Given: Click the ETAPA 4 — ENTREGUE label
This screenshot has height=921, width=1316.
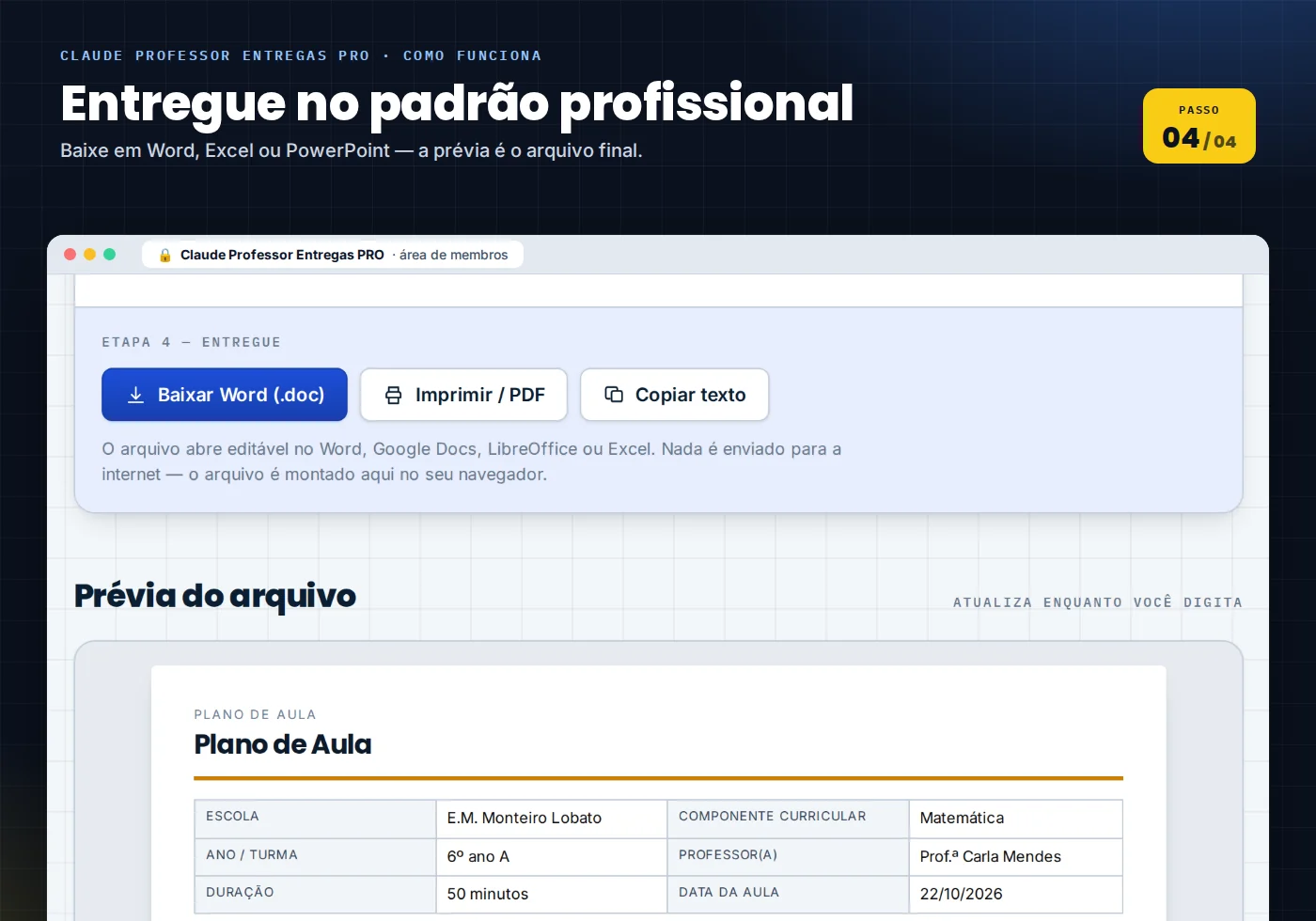Looking at the screenshot, I should 192,342.
